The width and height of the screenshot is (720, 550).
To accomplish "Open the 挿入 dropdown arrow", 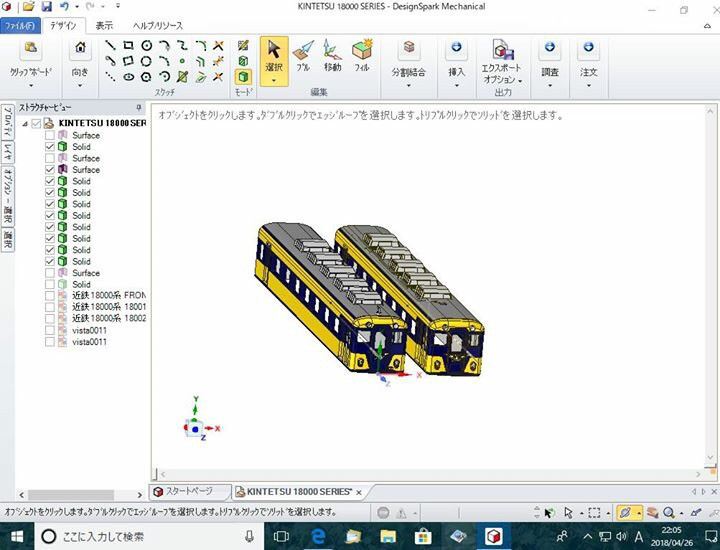I will pyautogui.click(x=456, y=85).
